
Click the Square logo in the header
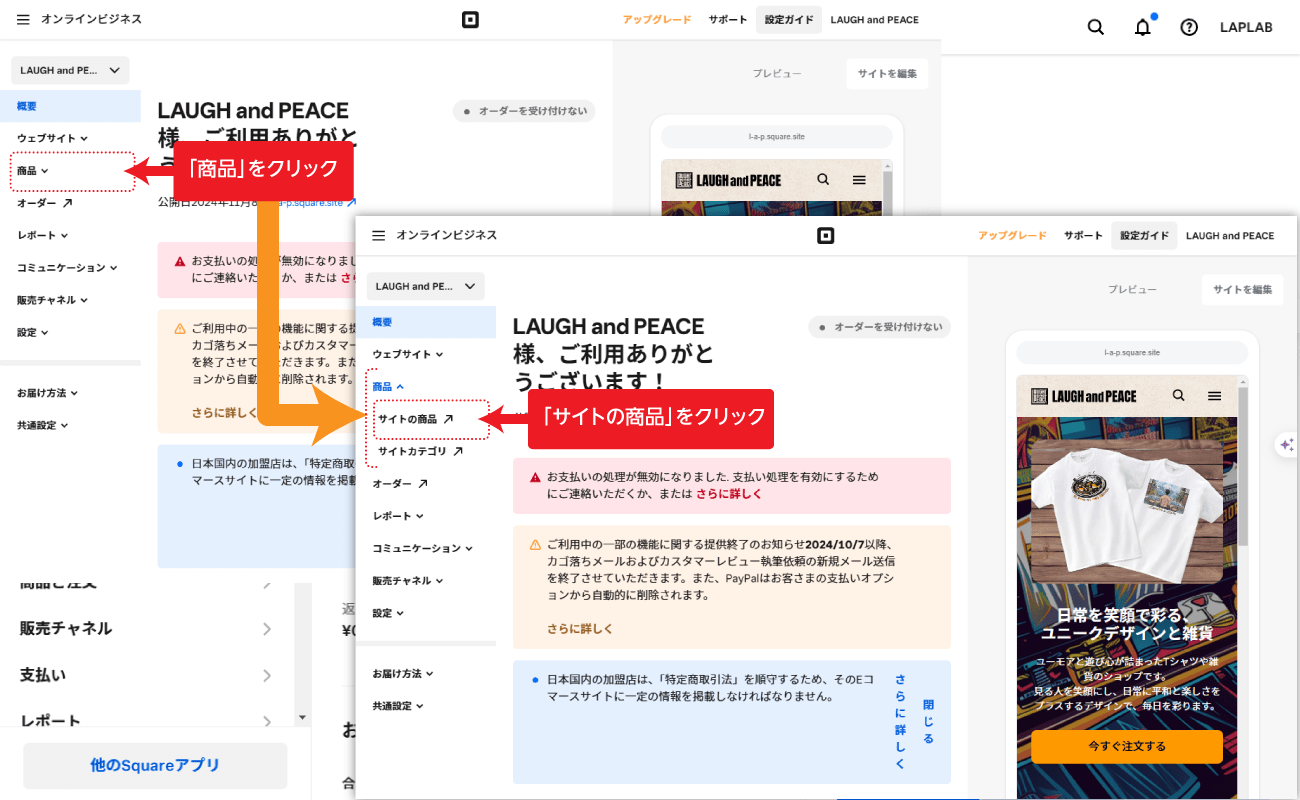[468, 19]
